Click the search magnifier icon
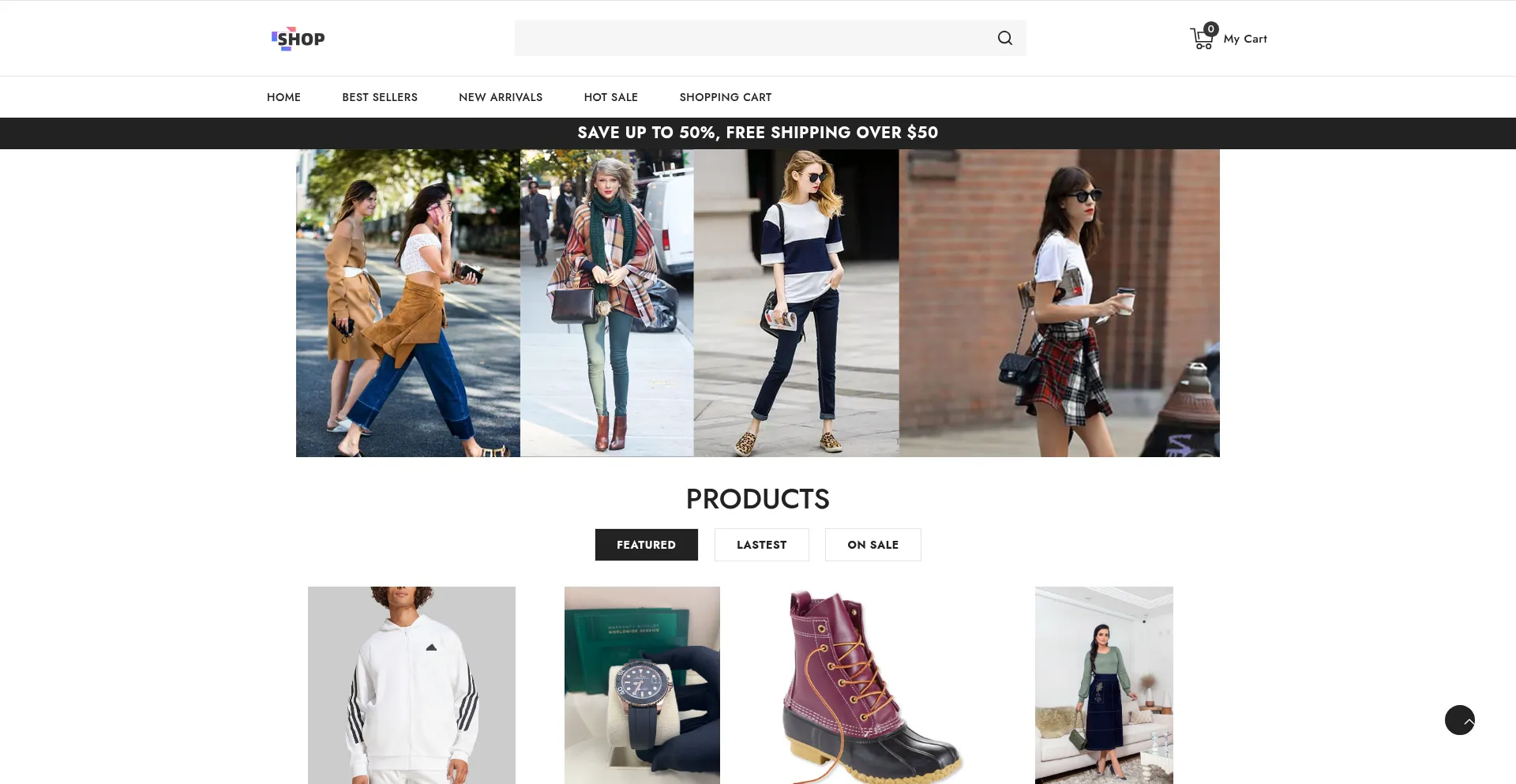 (1004, 38)
